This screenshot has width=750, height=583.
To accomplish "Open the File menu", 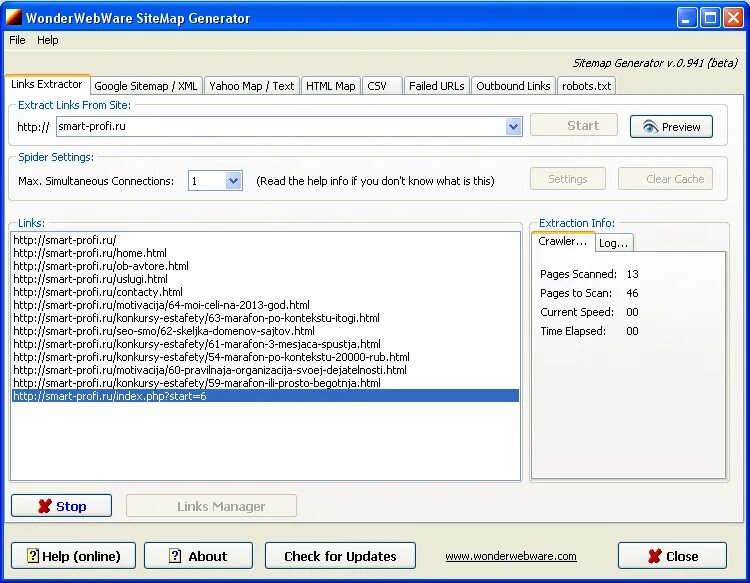I will 17,40.
